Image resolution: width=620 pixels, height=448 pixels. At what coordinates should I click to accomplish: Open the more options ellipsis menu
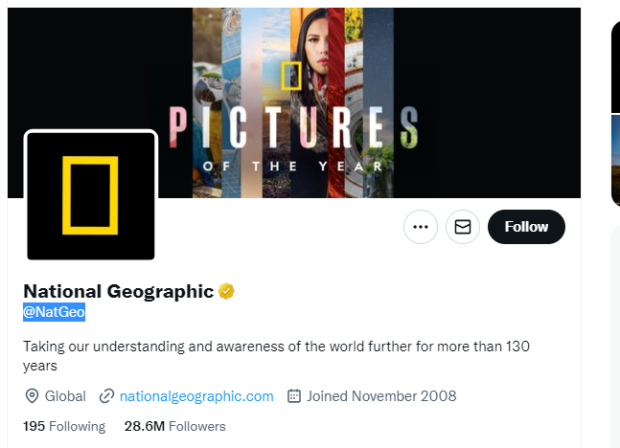click(420, 227)
